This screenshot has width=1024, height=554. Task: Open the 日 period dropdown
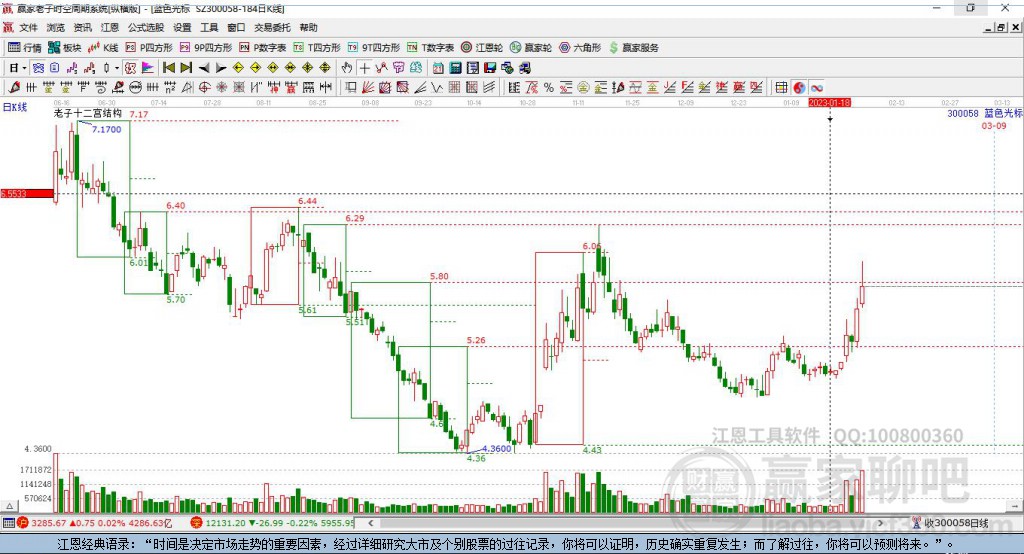[x=17, y=68]
